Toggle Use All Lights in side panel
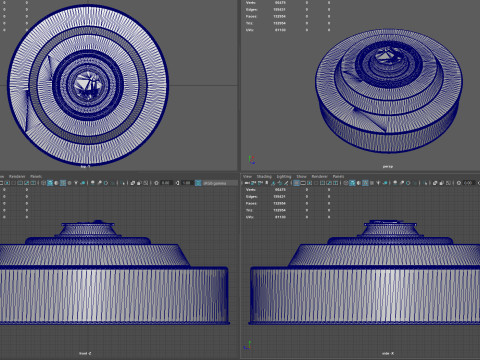This screenshot has width=480, height=360. click(378, 183)
